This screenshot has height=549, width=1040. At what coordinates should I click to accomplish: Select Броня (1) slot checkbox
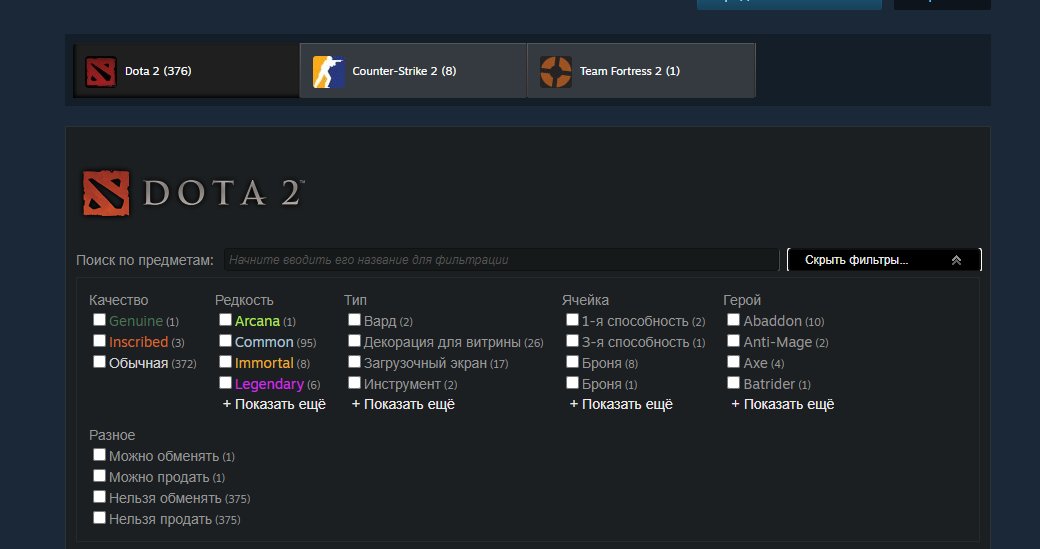point(572,383)
